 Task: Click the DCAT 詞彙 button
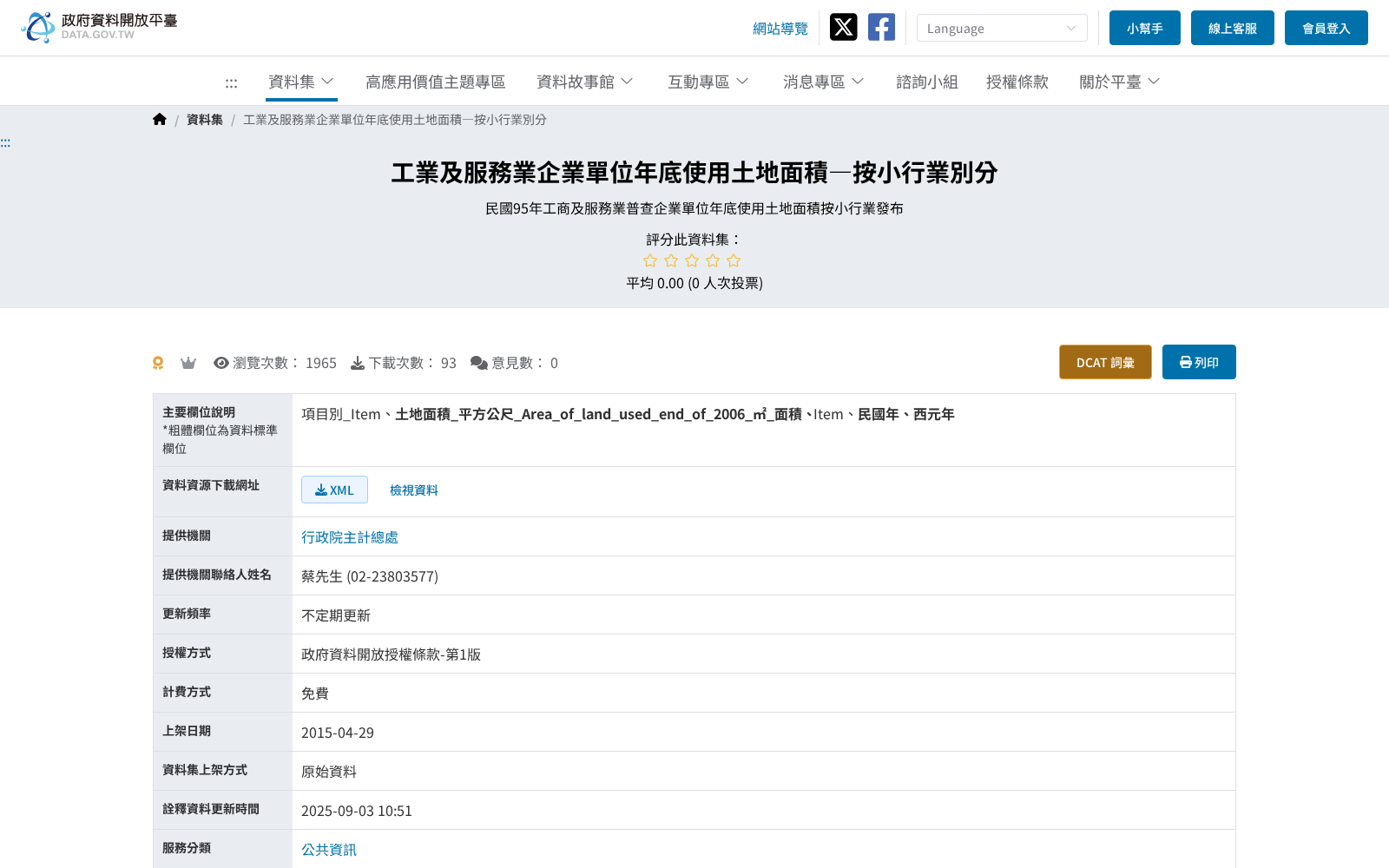click(1105, 362)
